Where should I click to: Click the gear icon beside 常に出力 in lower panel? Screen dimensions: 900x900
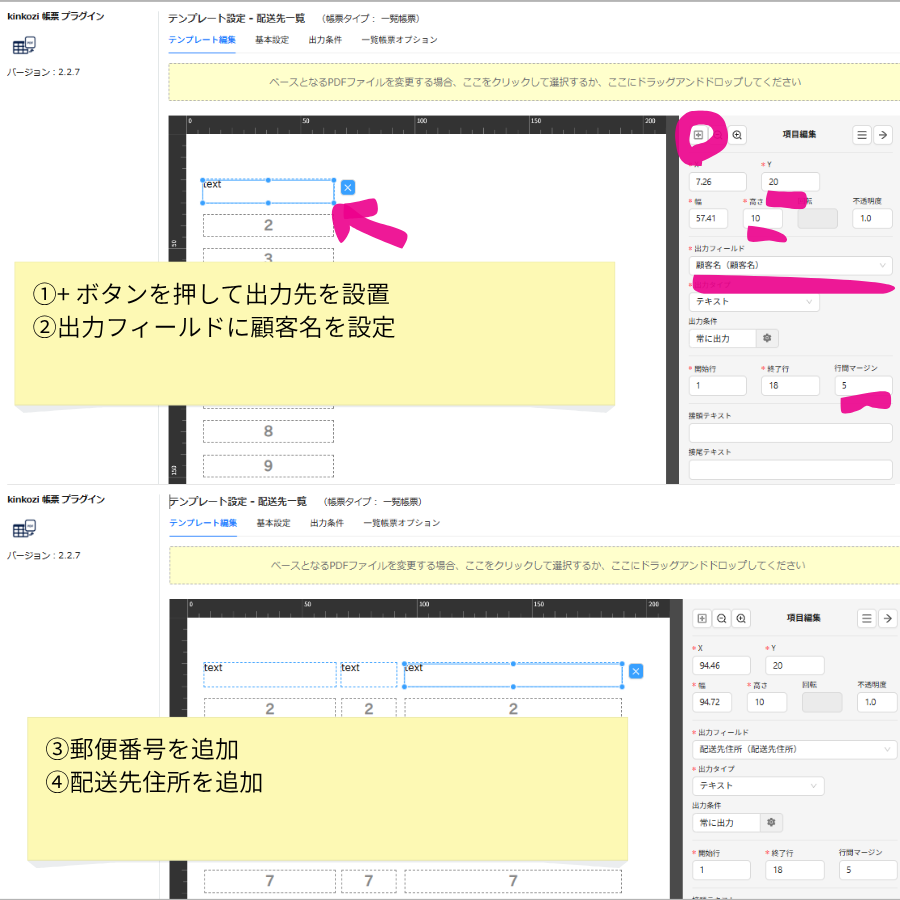pyautogui.click(x=771, y=822)
